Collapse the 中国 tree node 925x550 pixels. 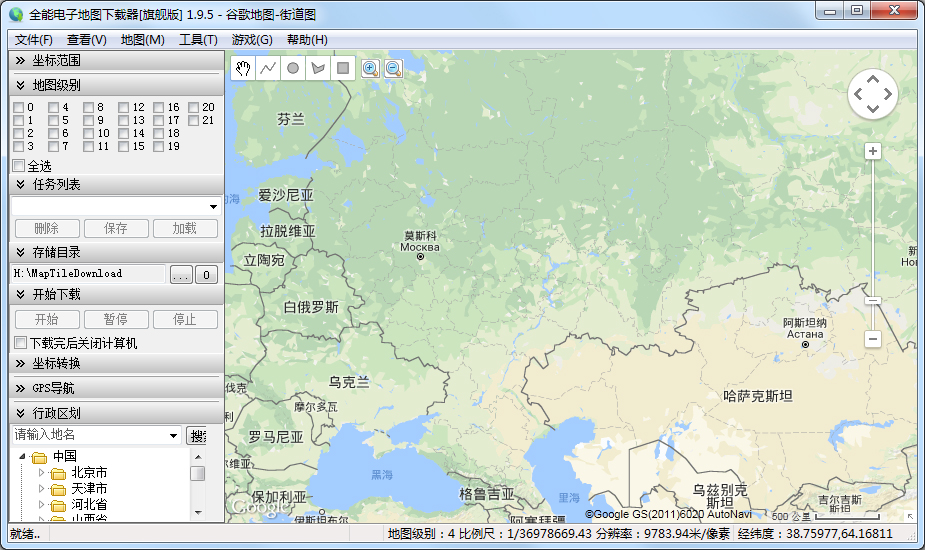22,456
